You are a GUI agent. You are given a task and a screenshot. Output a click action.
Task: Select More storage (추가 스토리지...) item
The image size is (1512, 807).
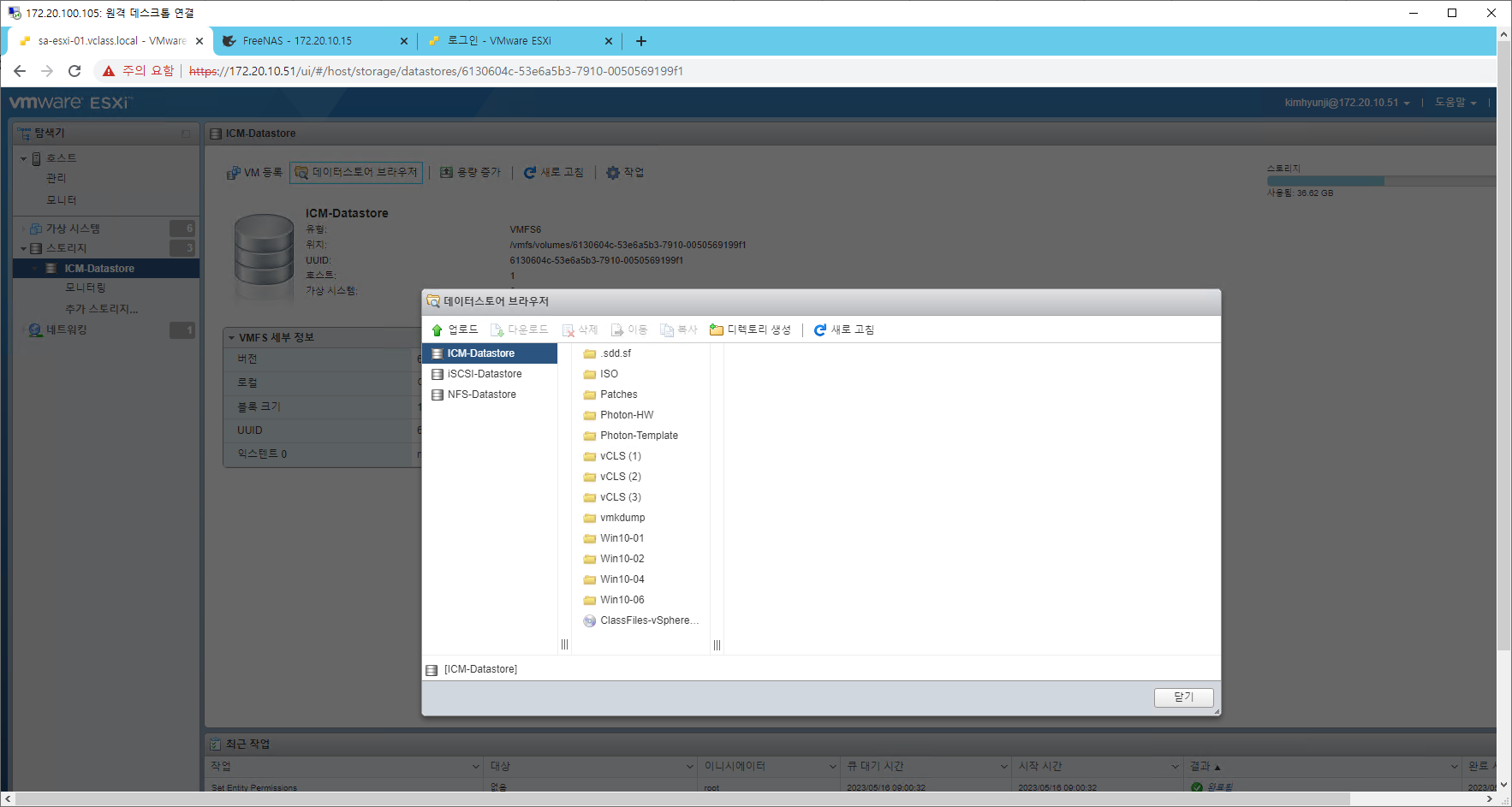click(x=101, y=309)
